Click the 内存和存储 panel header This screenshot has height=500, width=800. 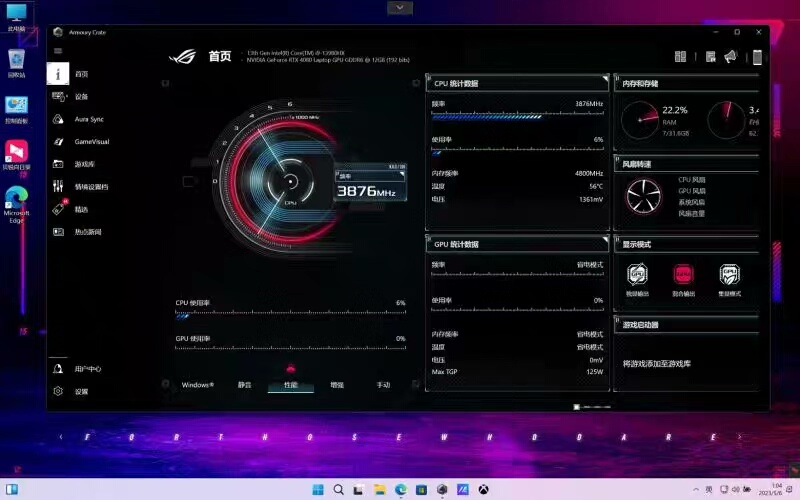pyautogui.click(x=687, y=83)
